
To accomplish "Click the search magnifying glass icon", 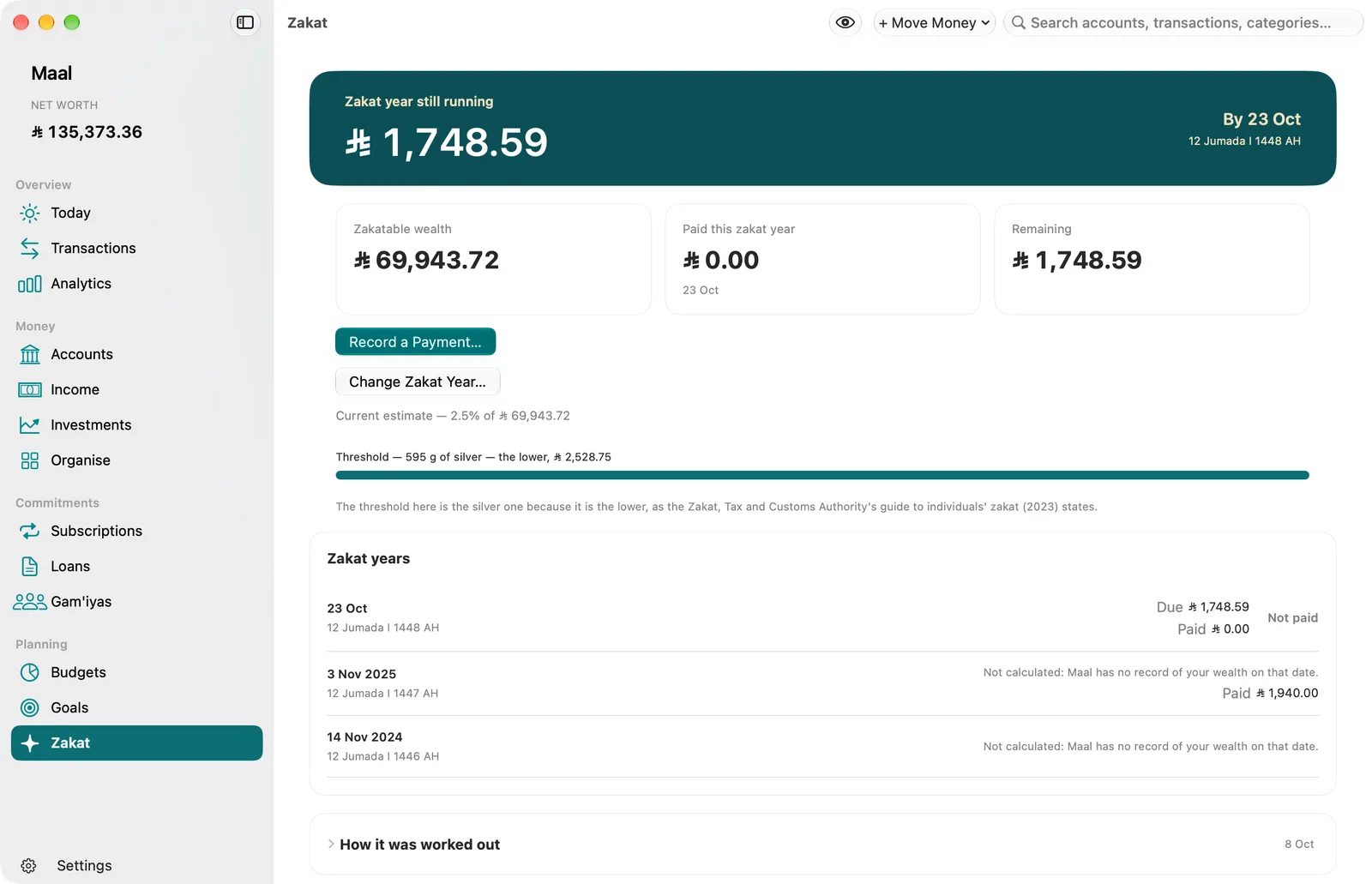I will pos(1018,22).
